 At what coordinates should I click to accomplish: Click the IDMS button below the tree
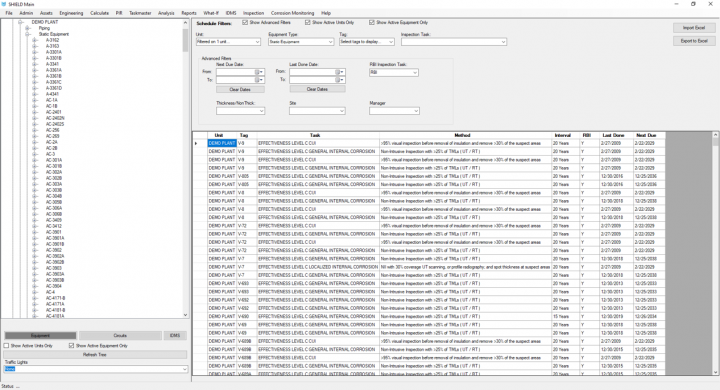175,336
